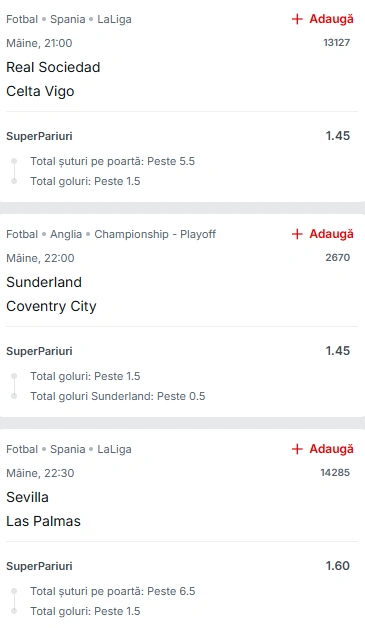Open the Las Palmas team name
Screen dimensions: 365x628
[43, 521]
